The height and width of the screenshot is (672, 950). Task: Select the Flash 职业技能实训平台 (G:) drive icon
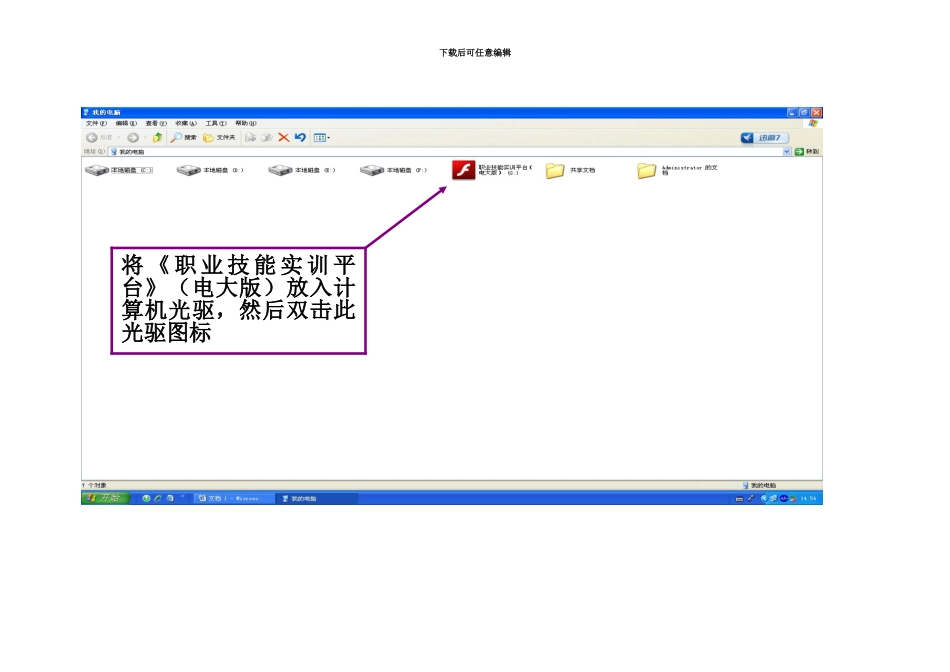(x=463, y=170)
